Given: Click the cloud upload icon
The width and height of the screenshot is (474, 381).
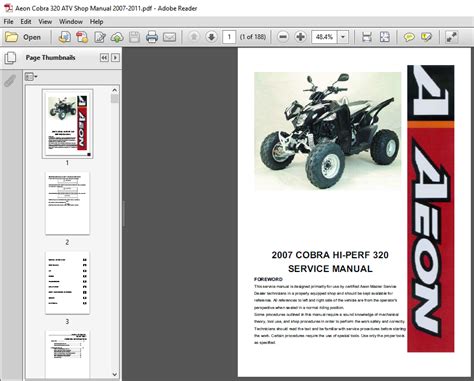Looking at the screenshot, I should click(117, 37).
